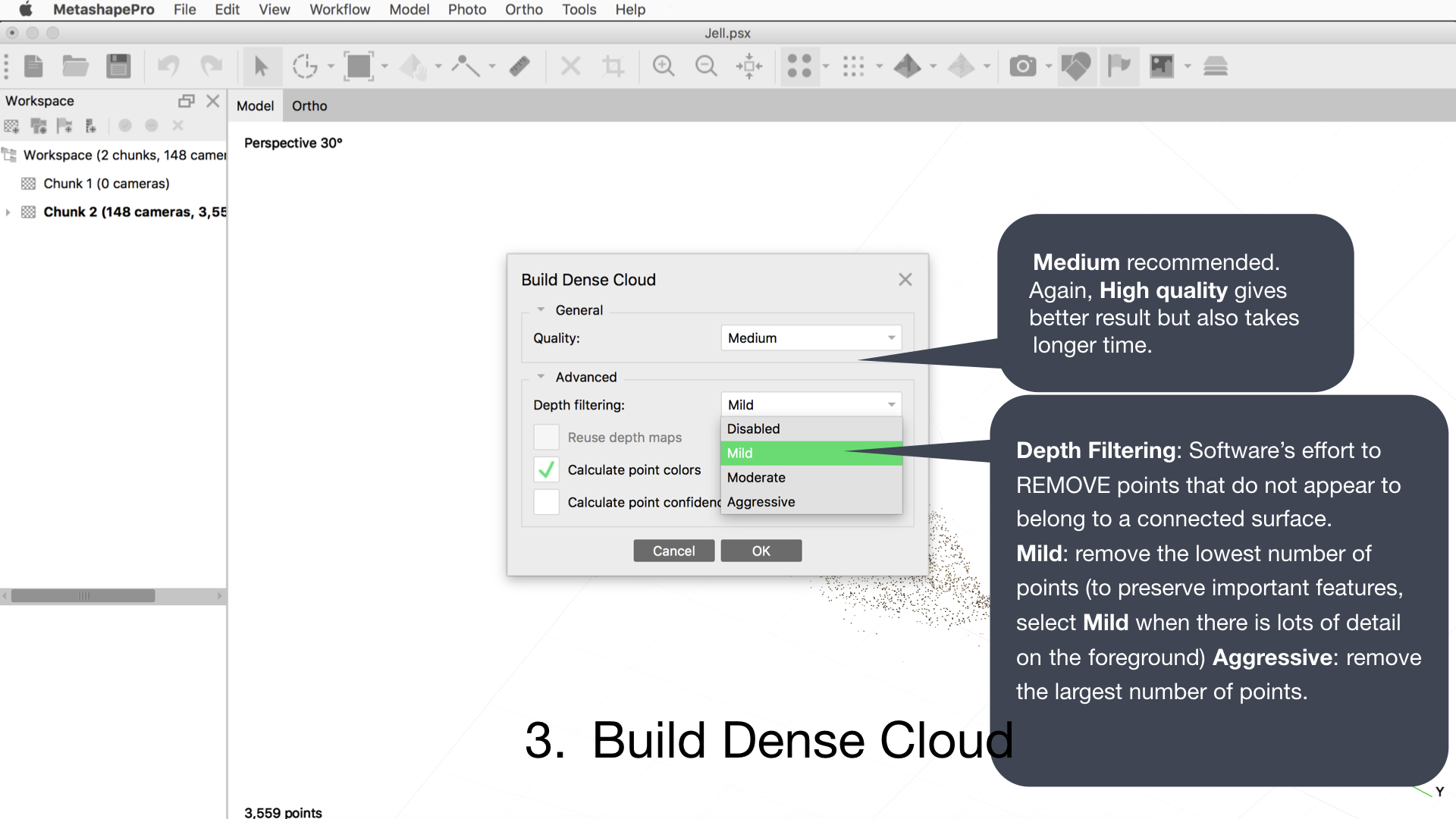Switch to the Ortho tab

pyautogui.click(x=309, y=106)
